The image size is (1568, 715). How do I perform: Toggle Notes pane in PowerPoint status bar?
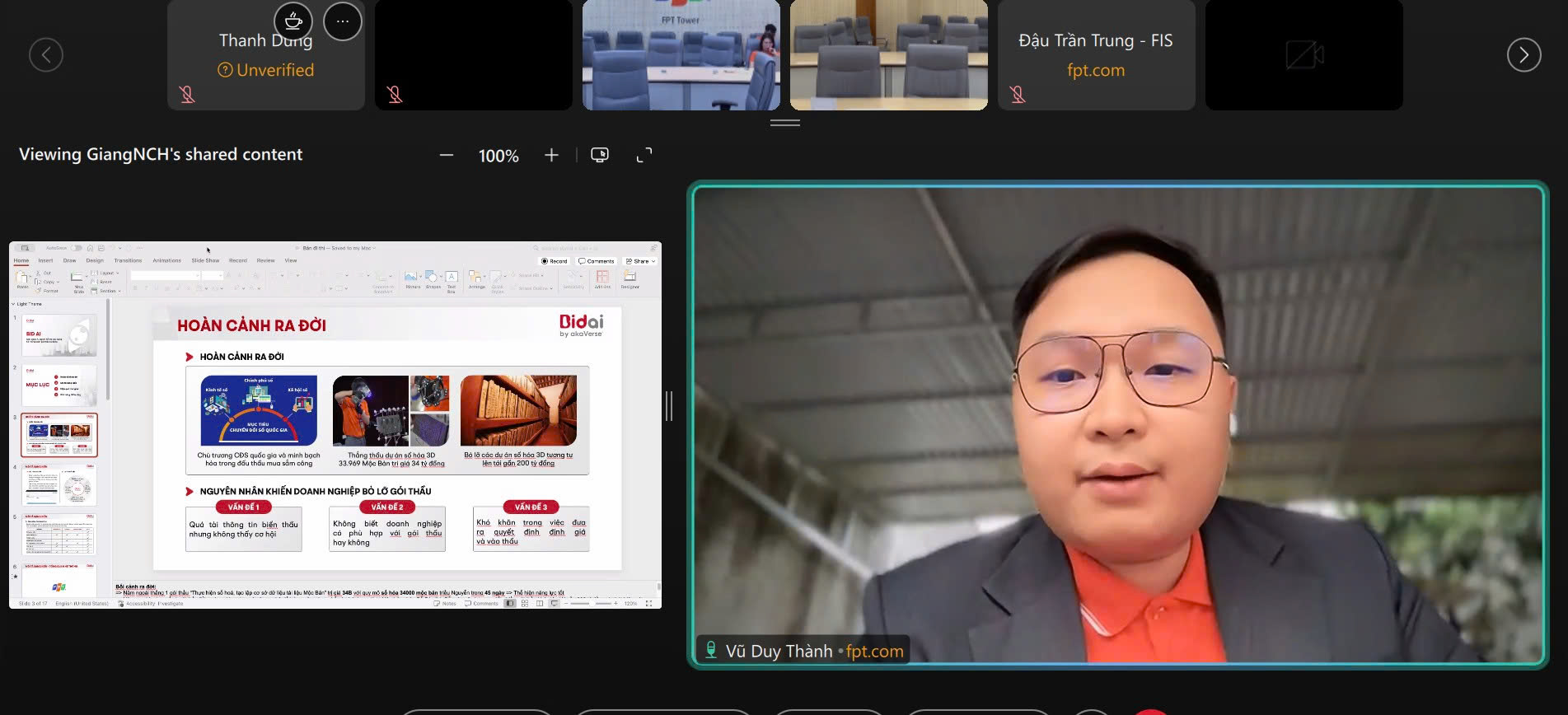[x=445, y=604]
